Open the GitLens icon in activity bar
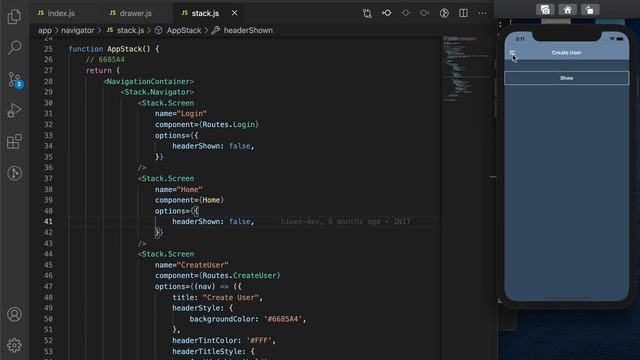This screenshot has height=360, width=640. coord(14,173)
